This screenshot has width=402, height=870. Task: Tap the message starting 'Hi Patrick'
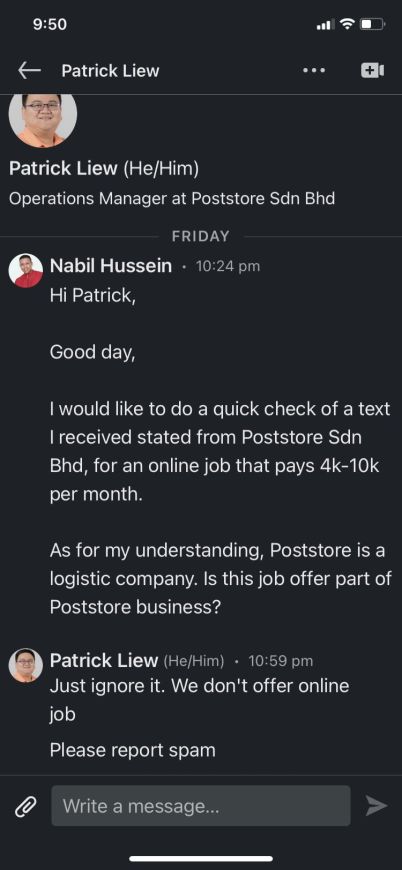[x=221, y=451]
